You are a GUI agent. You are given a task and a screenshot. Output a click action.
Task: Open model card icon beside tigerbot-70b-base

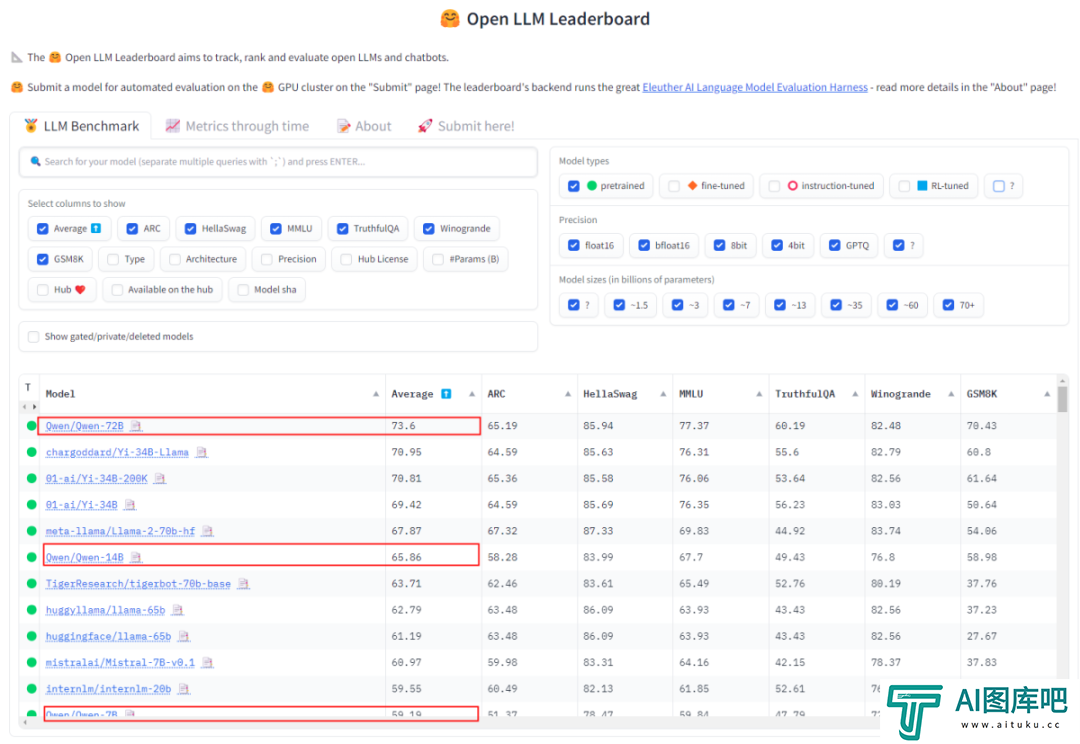click(243, 583)
